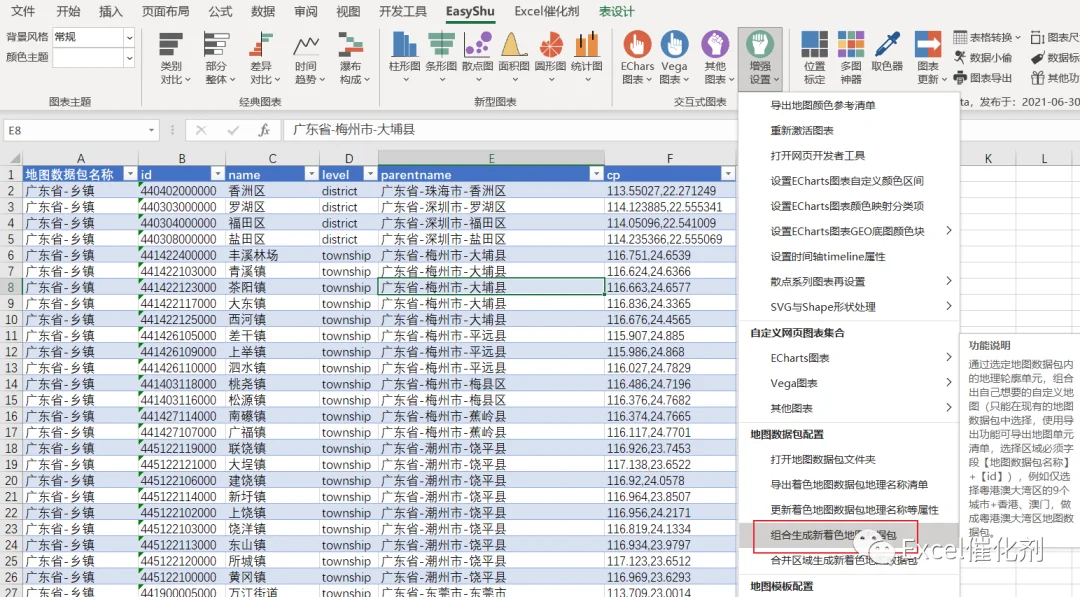Select the cell containing 香洲区
1080x597 pixels.
[x=272, y=191]
